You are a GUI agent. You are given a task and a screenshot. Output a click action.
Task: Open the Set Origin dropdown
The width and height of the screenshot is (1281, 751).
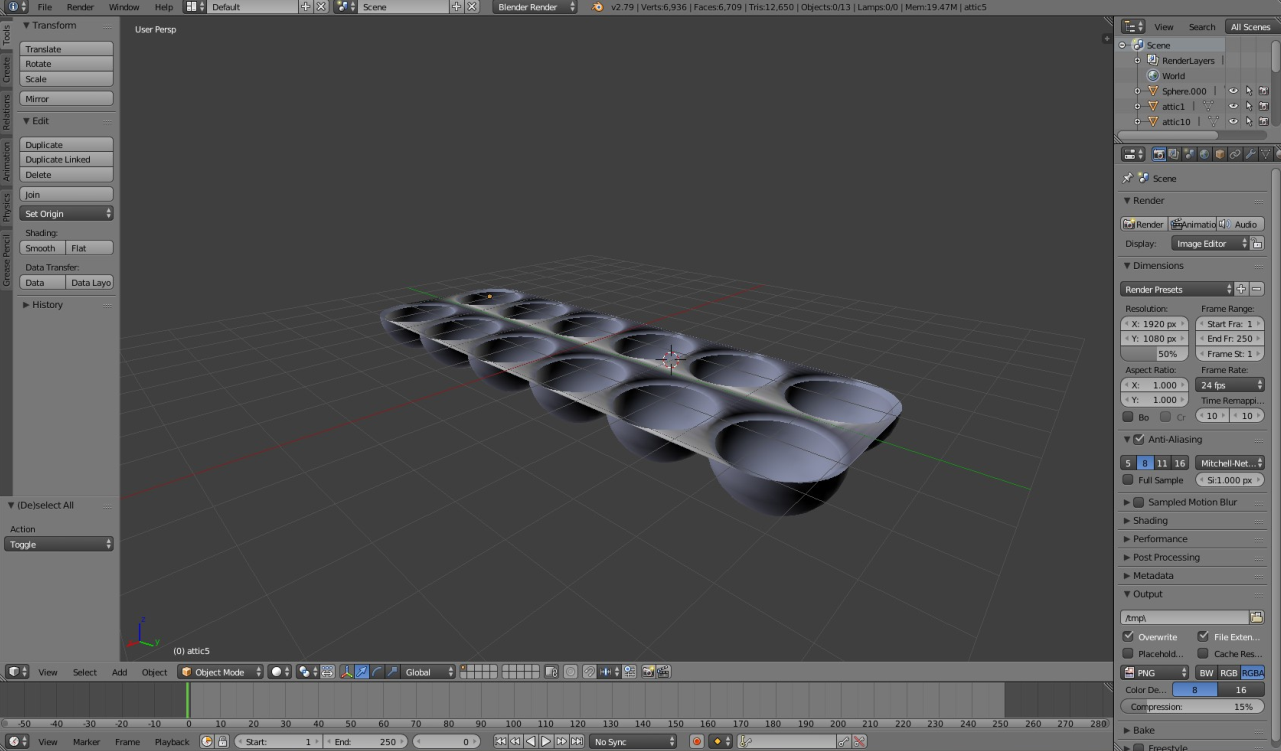click(67, 214)
